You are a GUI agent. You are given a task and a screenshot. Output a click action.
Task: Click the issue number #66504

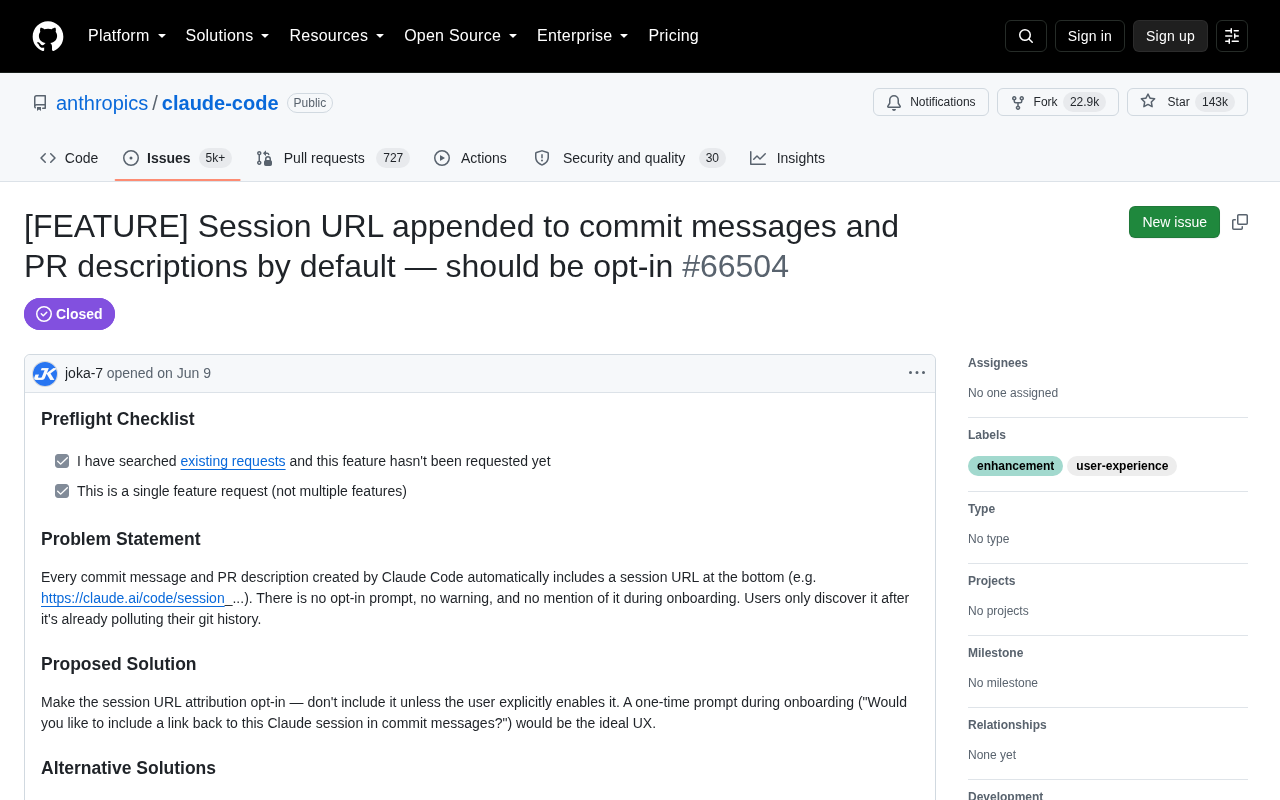[x=735, y=266]
